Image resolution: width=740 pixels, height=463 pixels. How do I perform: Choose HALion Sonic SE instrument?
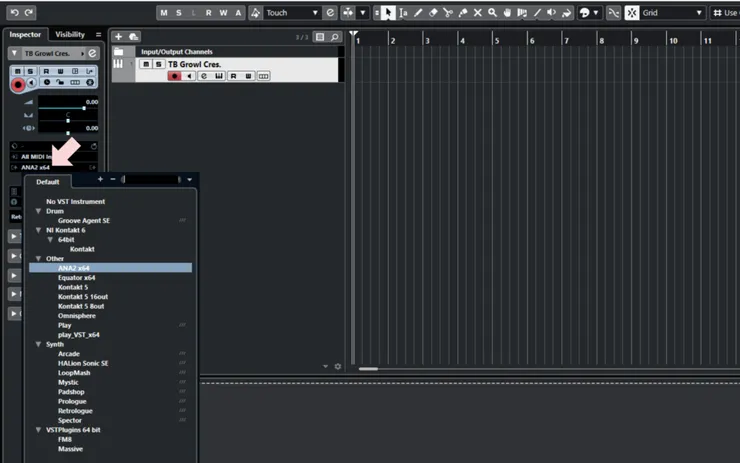tap(83, 363)
